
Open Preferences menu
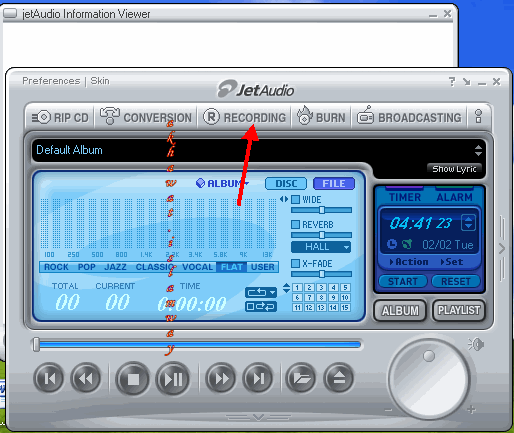(51, 81)
